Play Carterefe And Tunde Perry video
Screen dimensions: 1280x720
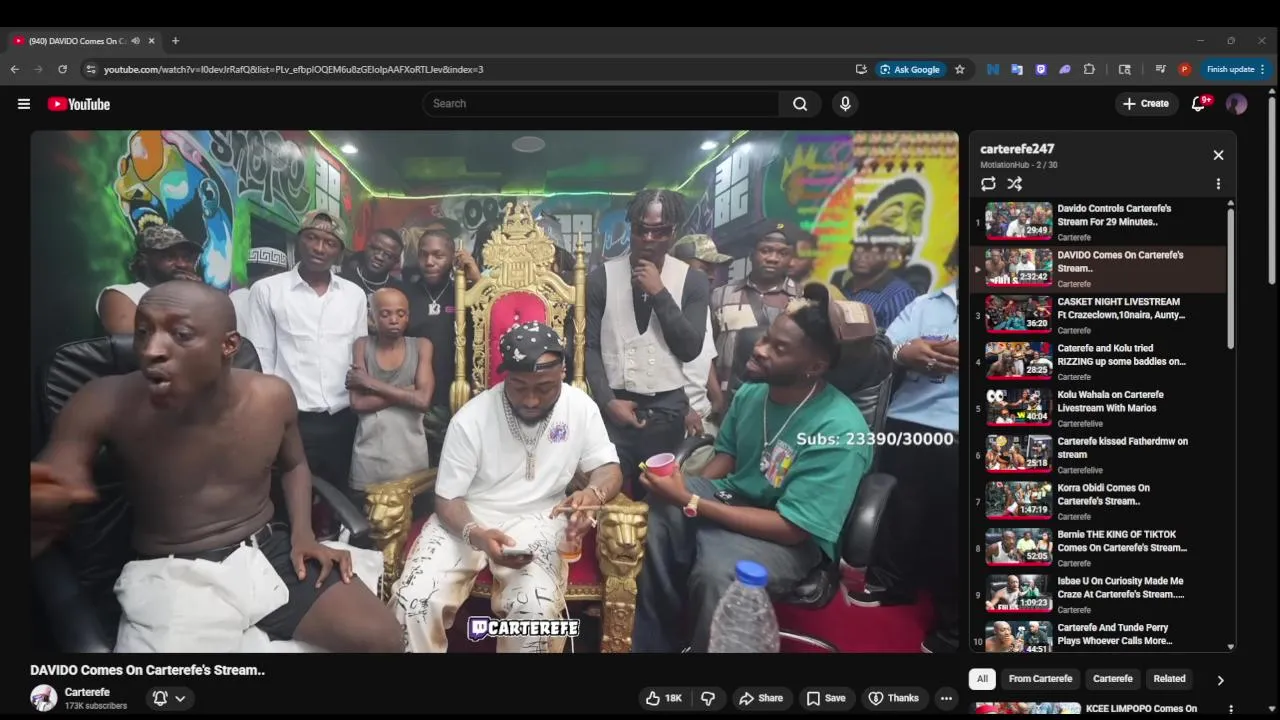tap(1097, 636)
